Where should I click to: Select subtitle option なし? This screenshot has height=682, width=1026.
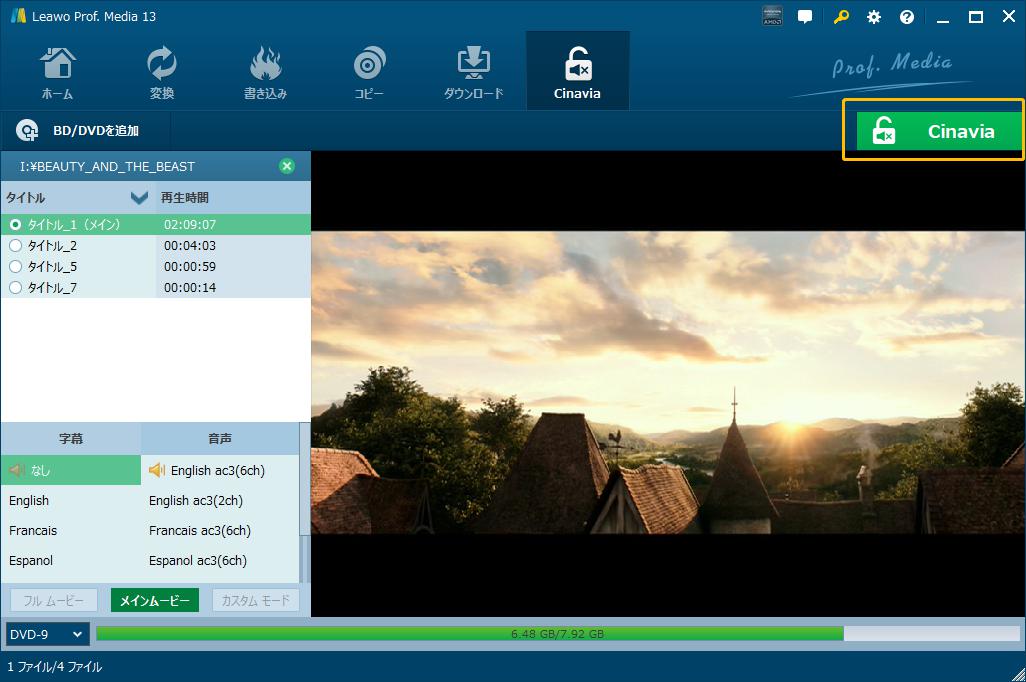tap(71, 470)
